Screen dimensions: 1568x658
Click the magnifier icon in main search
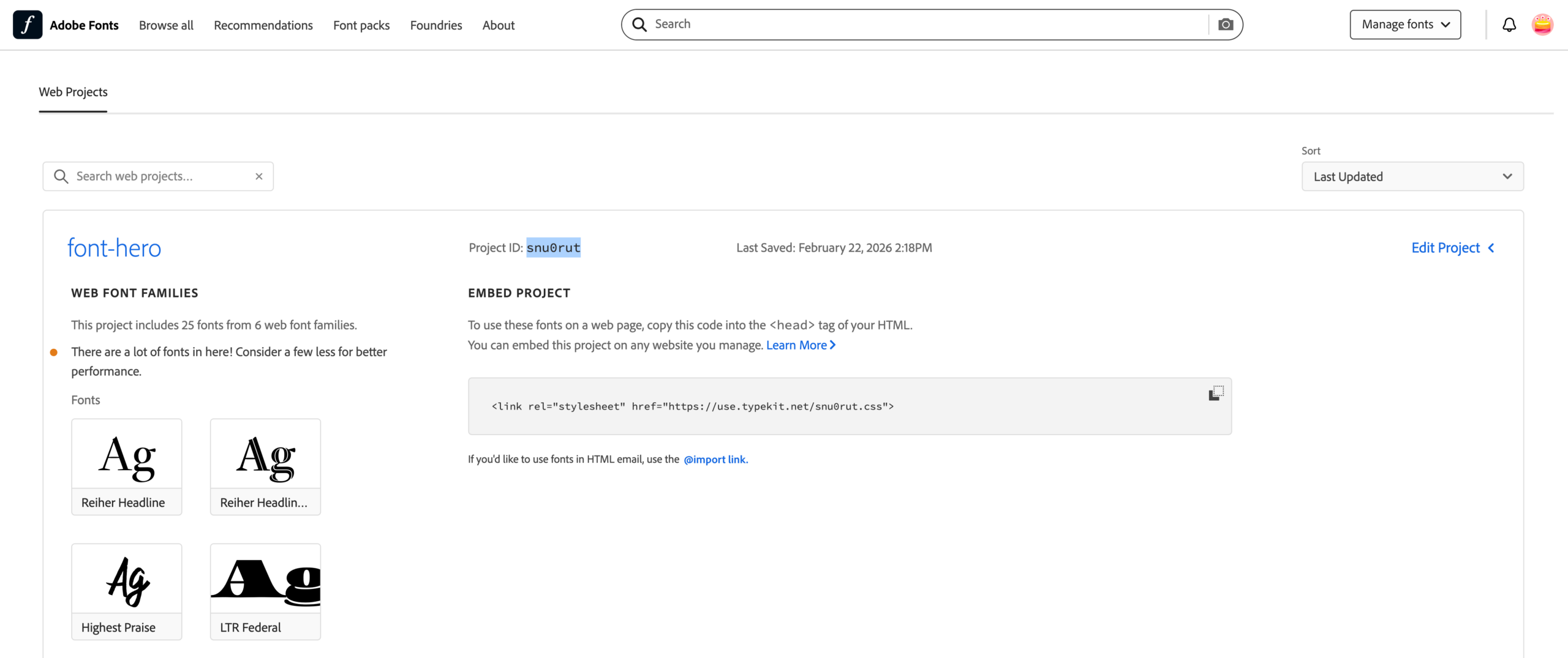639,24
